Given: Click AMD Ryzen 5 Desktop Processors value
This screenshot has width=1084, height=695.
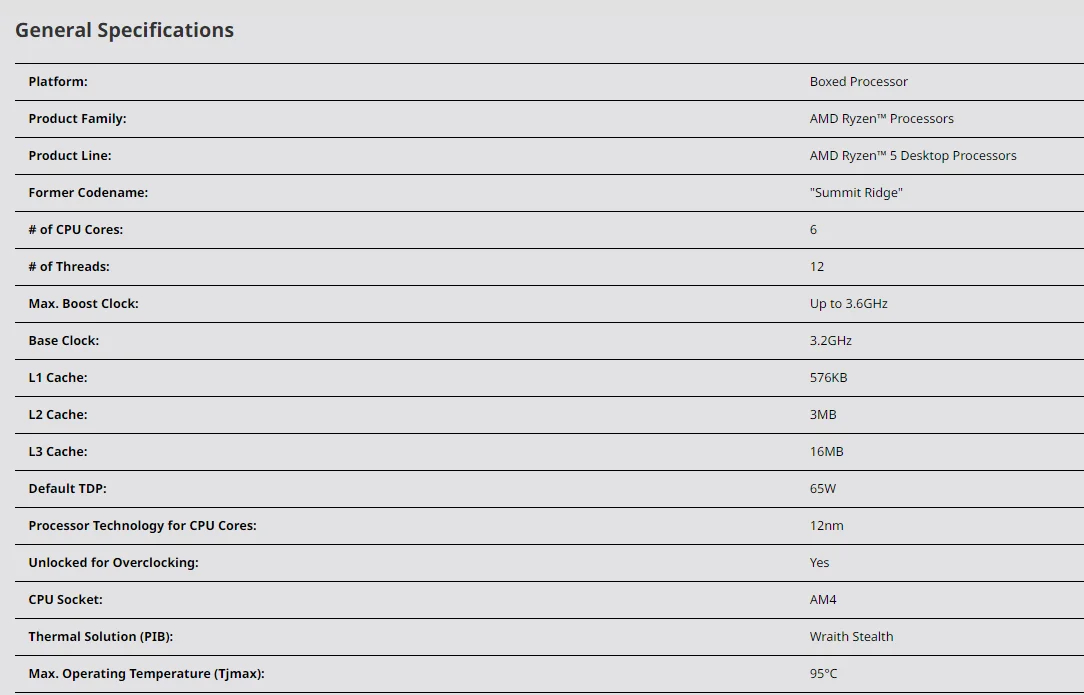Looking at the screenshot, I should coord(912,156).
